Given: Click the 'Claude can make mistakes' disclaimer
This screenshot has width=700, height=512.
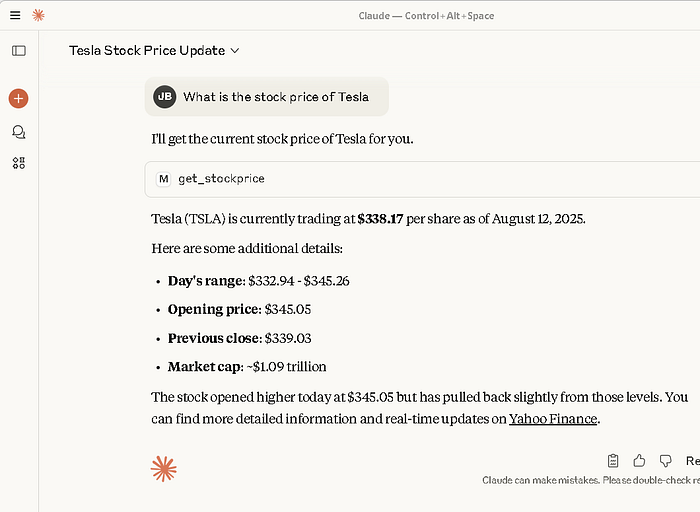Looking at the screenshot, I should [590, 480].
